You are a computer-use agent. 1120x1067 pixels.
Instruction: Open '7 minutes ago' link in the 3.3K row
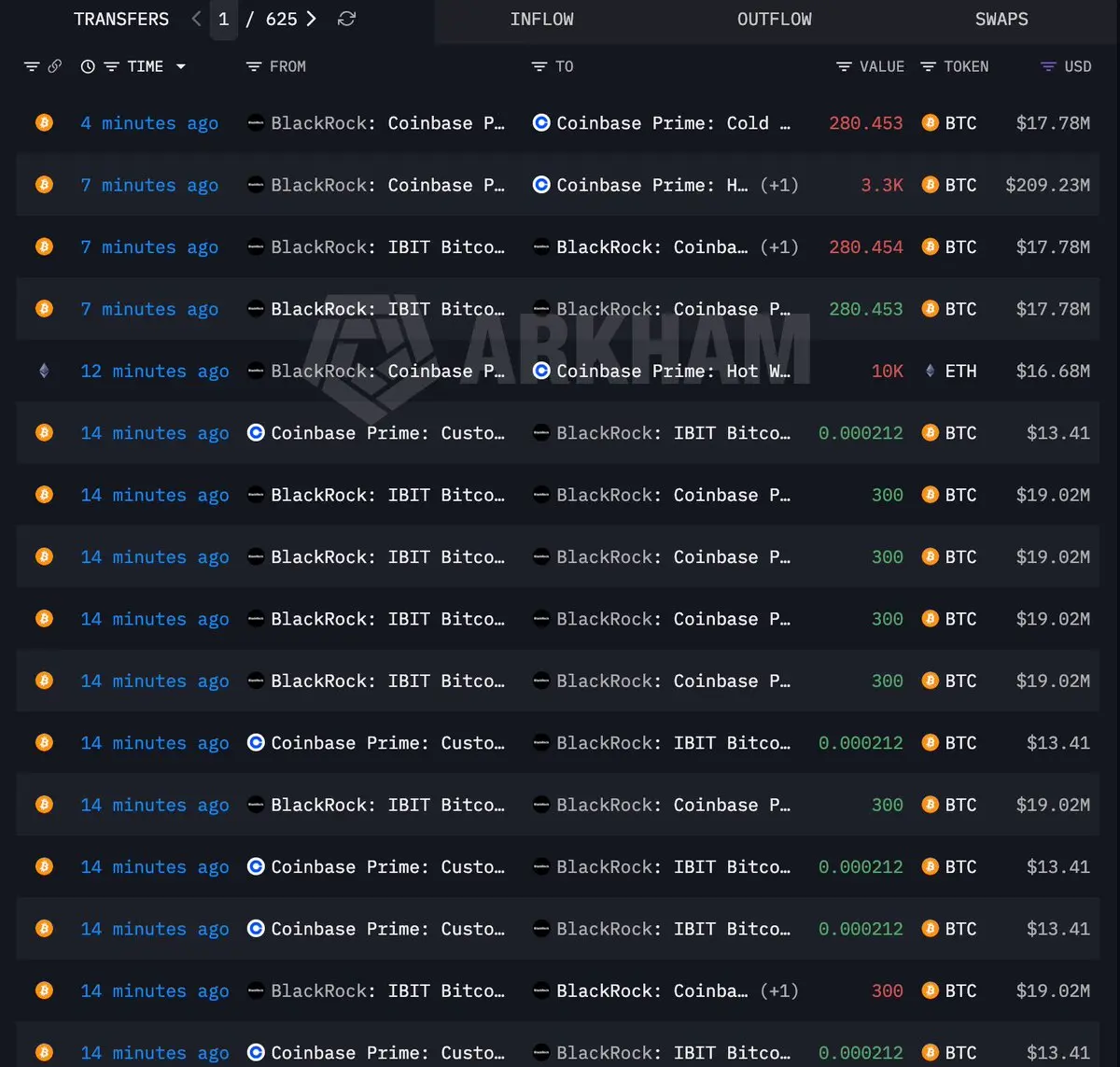pos(149,185)
